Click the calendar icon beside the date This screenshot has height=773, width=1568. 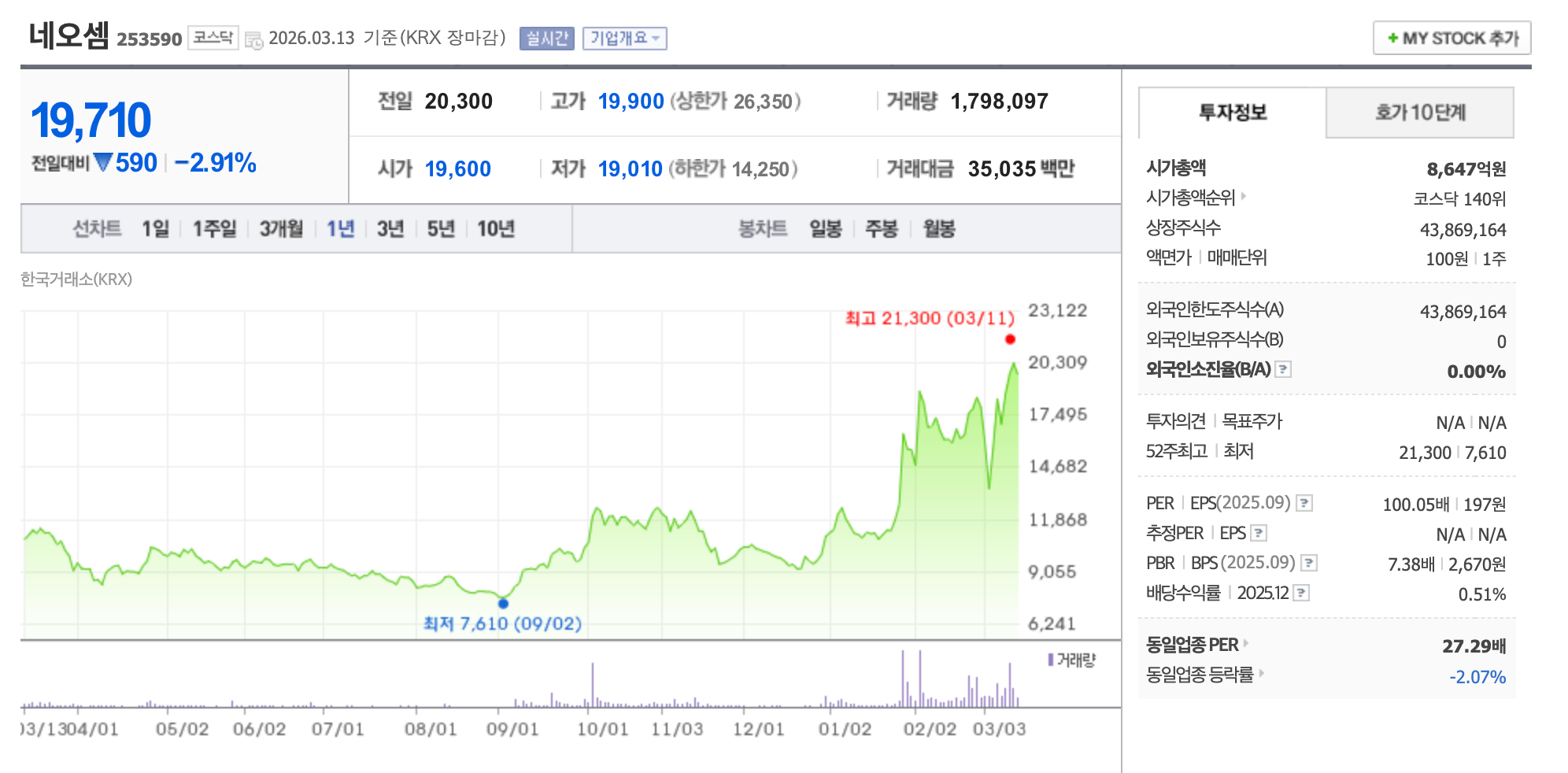click(253, 39)
